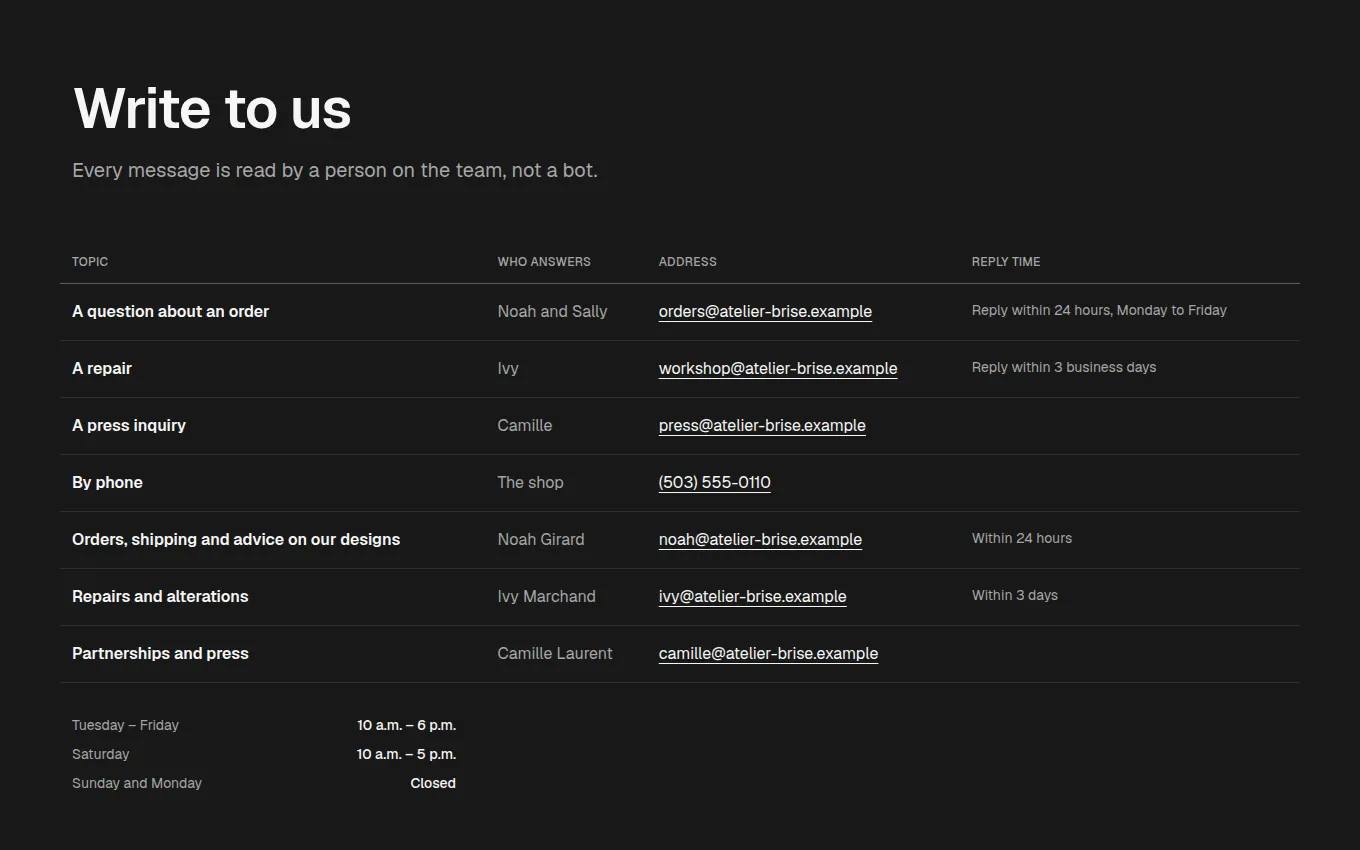The height and width of the screenshot is (850, 1360).
Task: Email ivy@atelier-brise.example about alterations
Action: [752, 597]
